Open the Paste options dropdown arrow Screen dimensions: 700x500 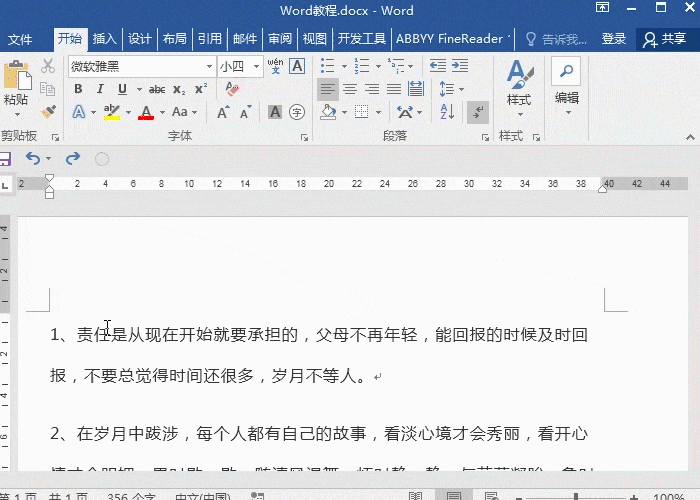tap(17, 115)
